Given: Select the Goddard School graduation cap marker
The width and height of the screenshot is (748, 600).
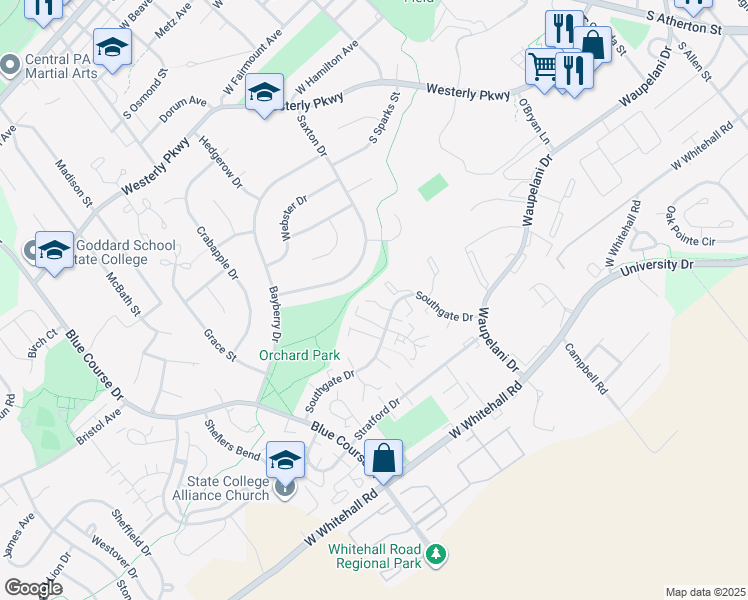Looking at the screenshot, I should point(54,251).
